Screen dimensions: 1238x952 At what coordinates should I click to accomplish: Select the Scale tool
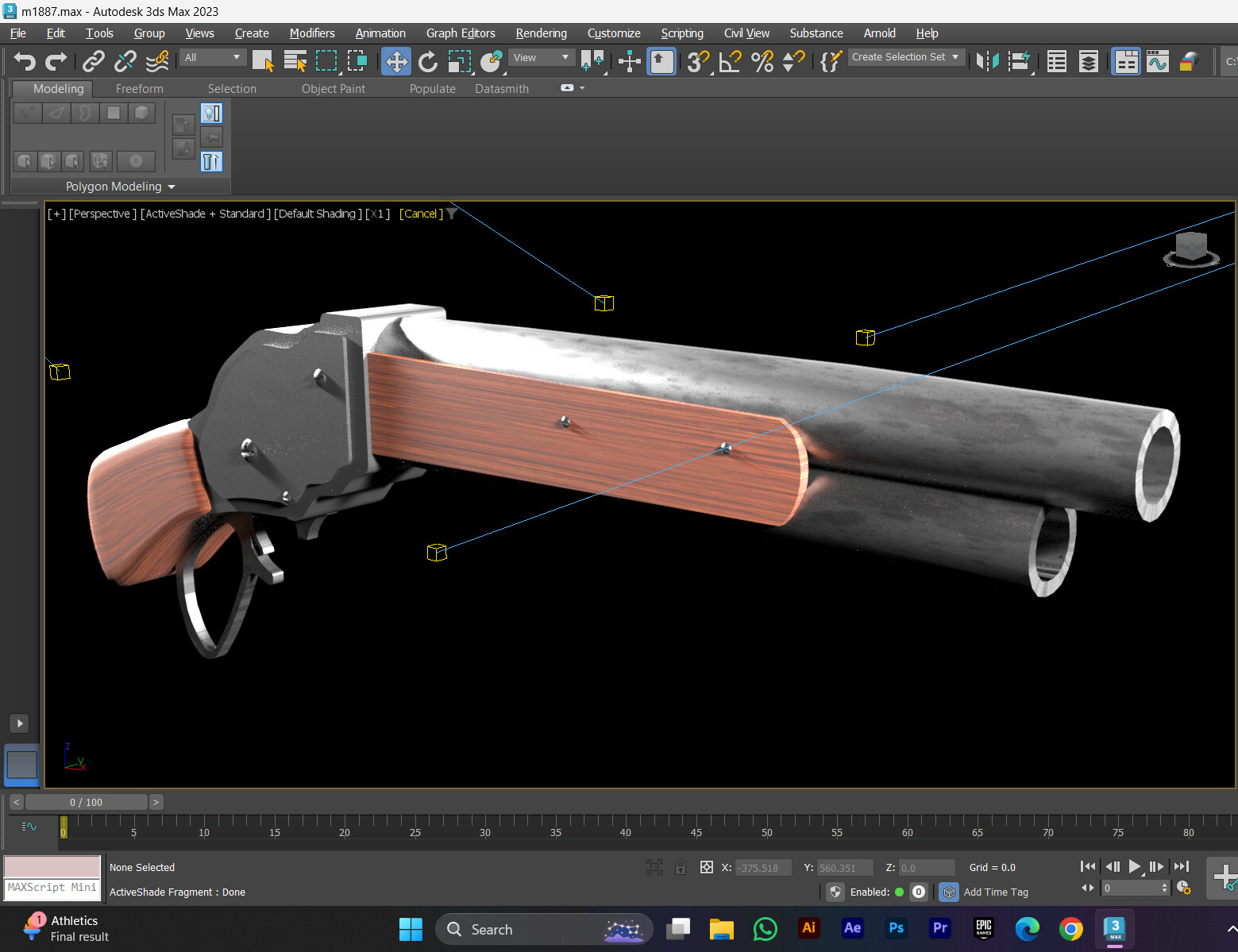pos(459,61)
